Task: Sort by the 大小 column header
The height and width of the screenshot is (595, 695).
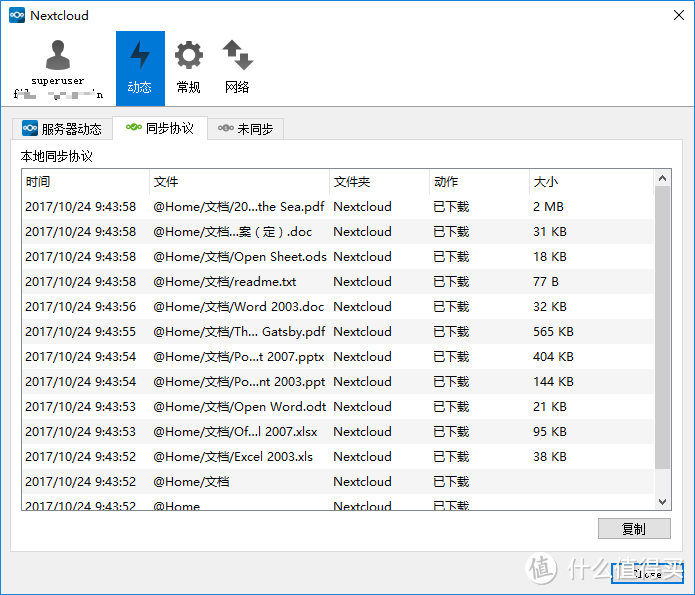Action: point(591,182)
